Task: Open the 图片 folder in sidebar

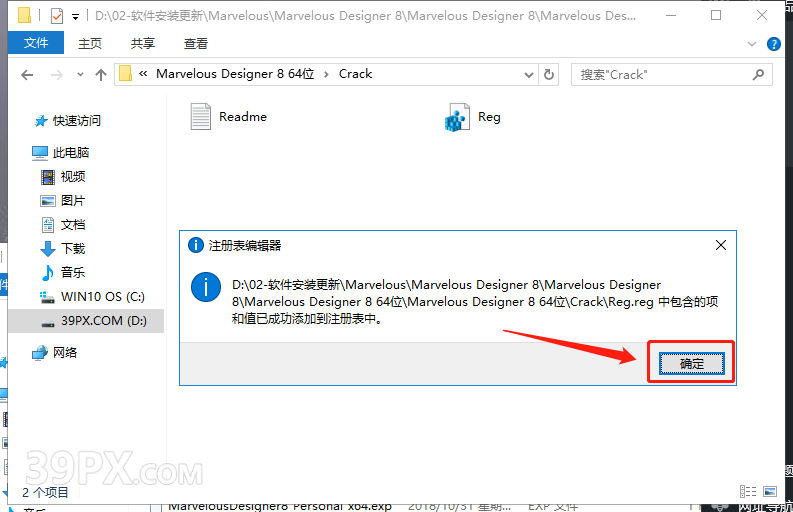Action: point(62,200)
